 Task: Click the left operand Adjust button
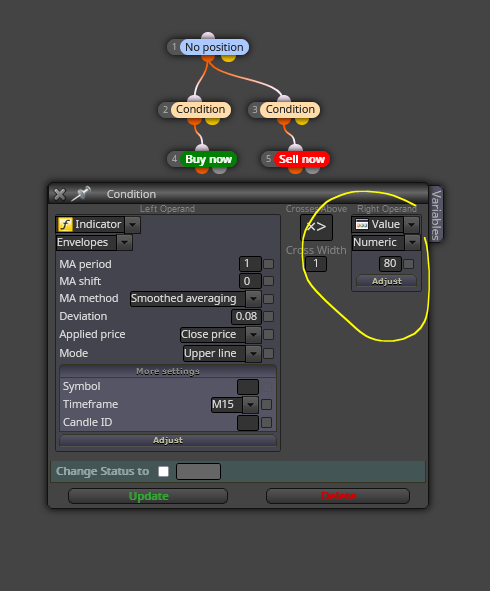(x=168, y=440)
